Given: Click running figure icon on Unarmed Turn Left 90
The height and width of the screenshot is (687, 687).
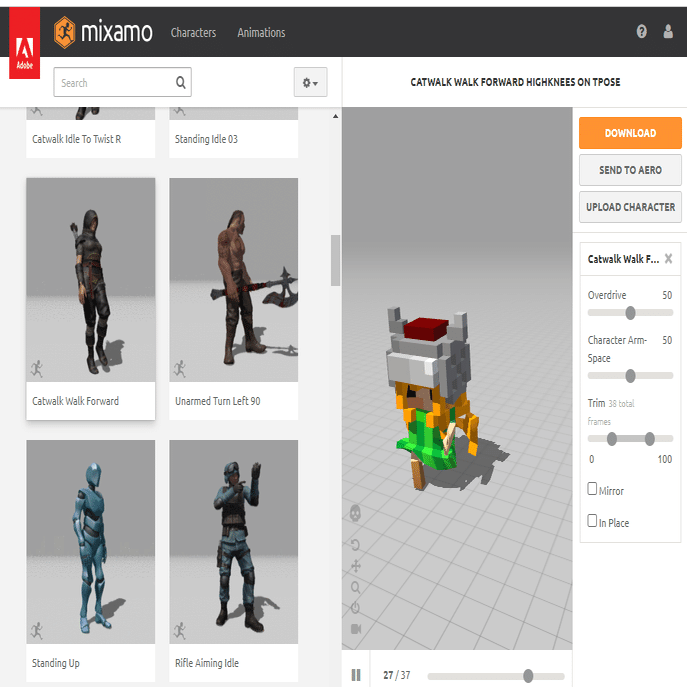Looking at the screenshot, I should pos(180,369).
